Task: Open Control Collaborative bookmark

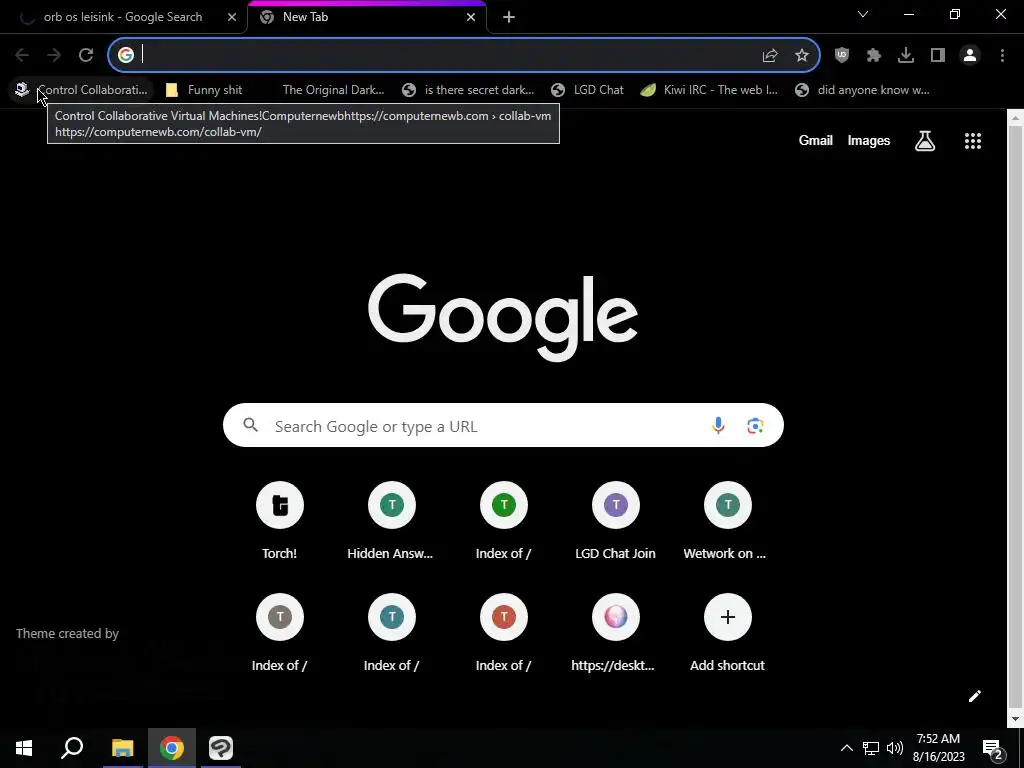Action: [x=82, y=90]
